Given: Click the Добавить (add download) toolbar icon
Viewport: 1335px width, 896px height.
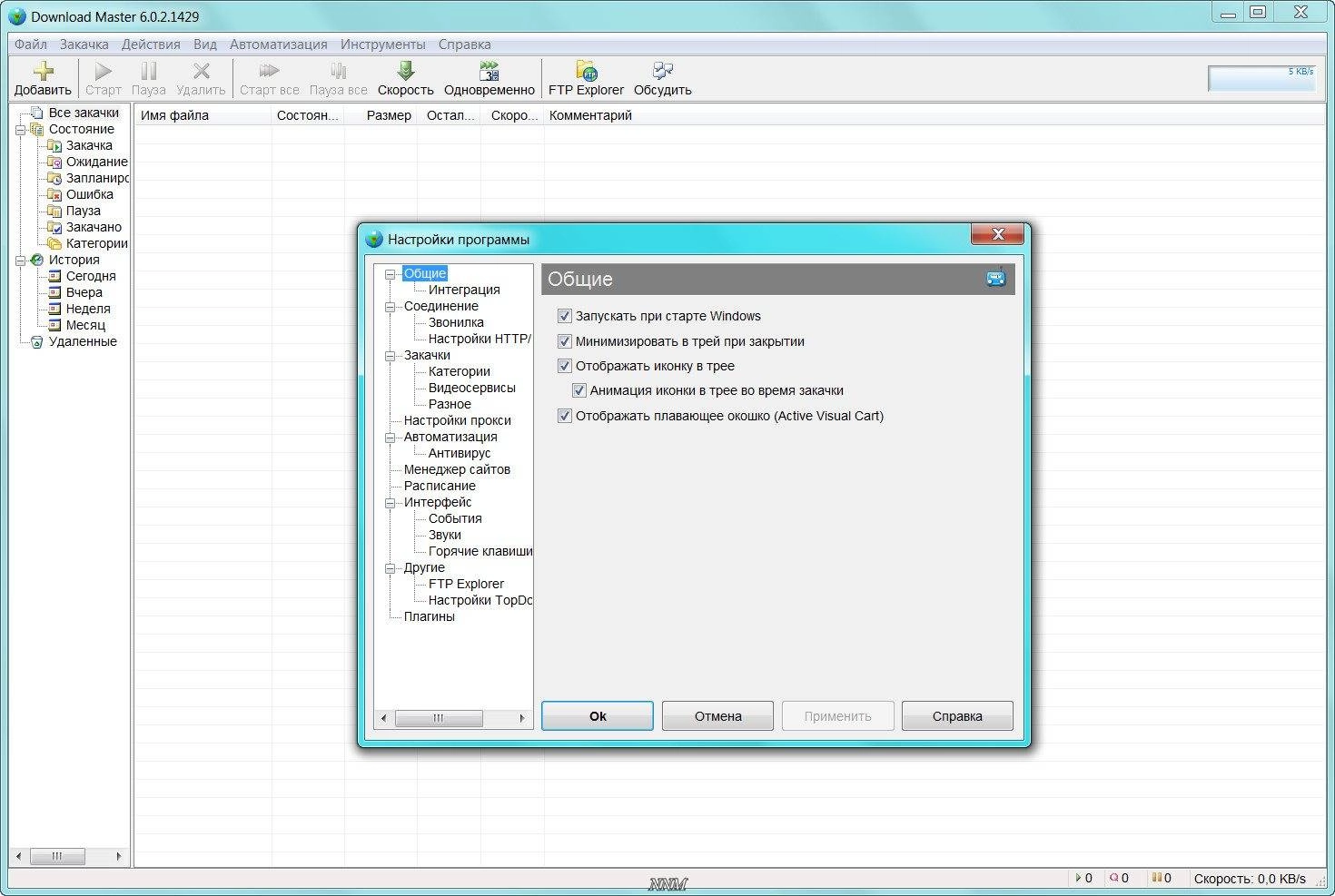Looking at the screenshot, I should (x=43, y=72).
